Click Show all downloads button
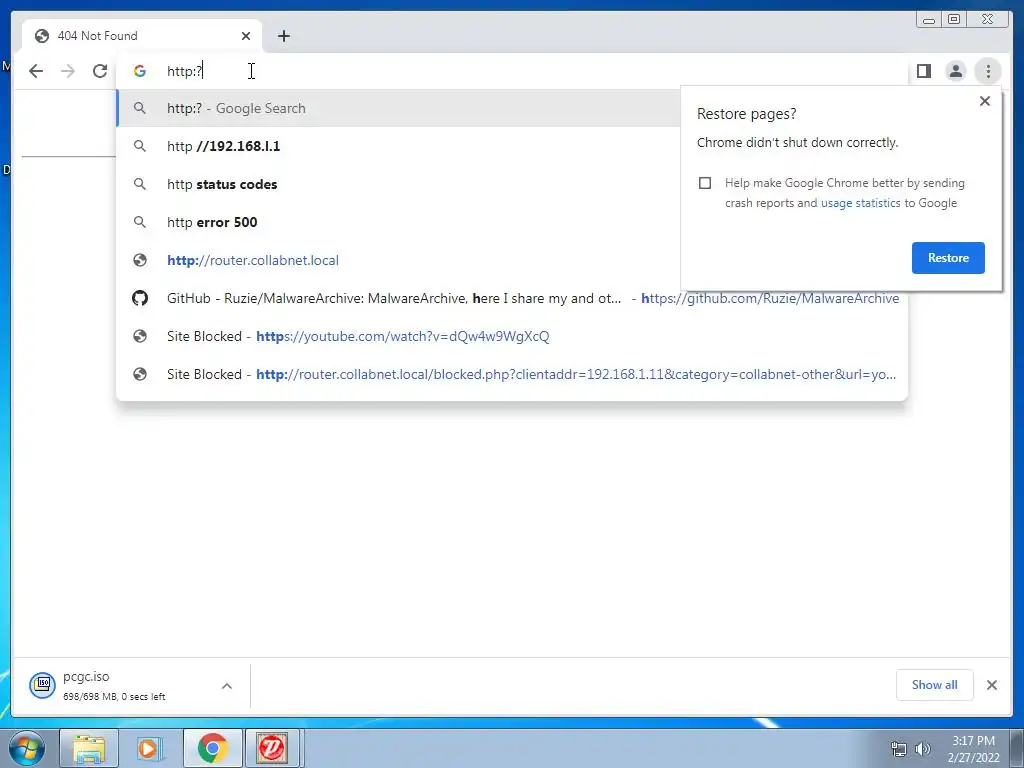The width and height of the screenshot is (1024, 768). 935,685
